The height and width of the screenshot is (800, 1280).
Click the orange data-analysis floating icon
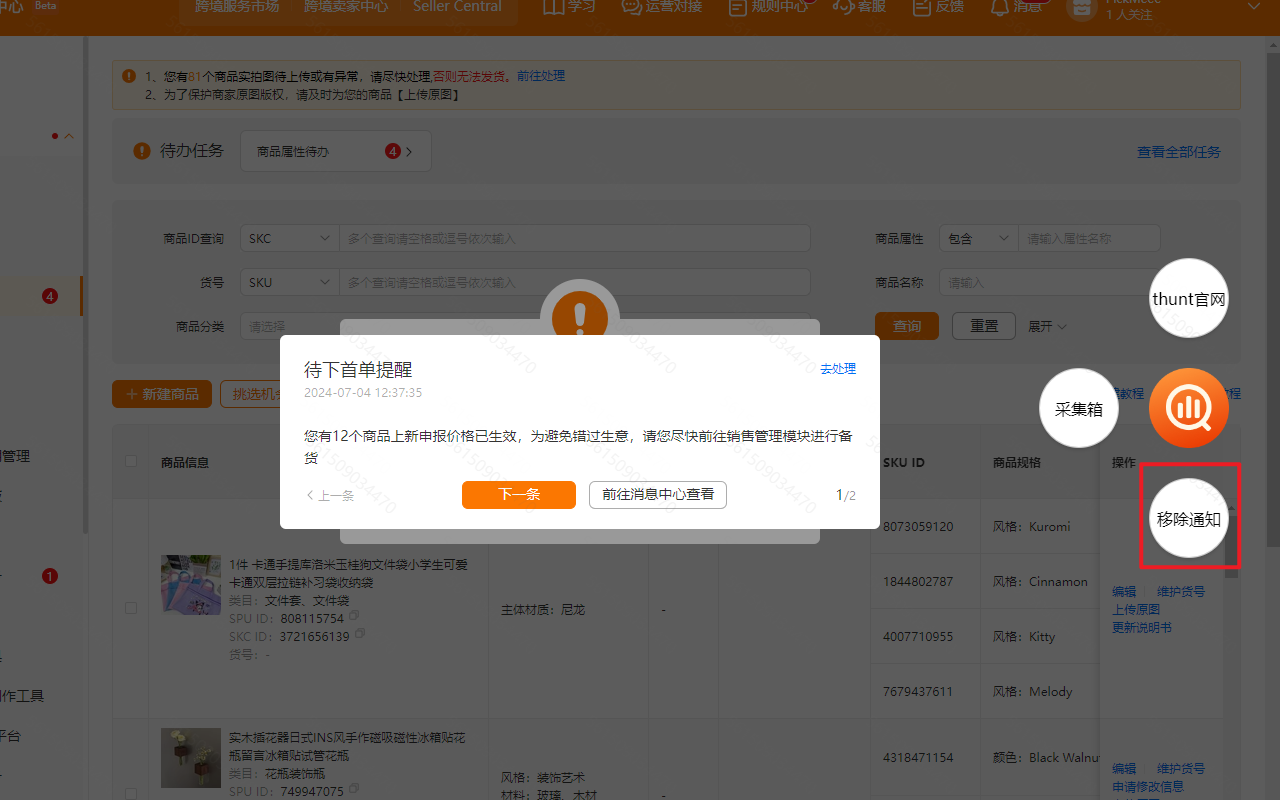pyautogui.click(x=1189, y=408)
